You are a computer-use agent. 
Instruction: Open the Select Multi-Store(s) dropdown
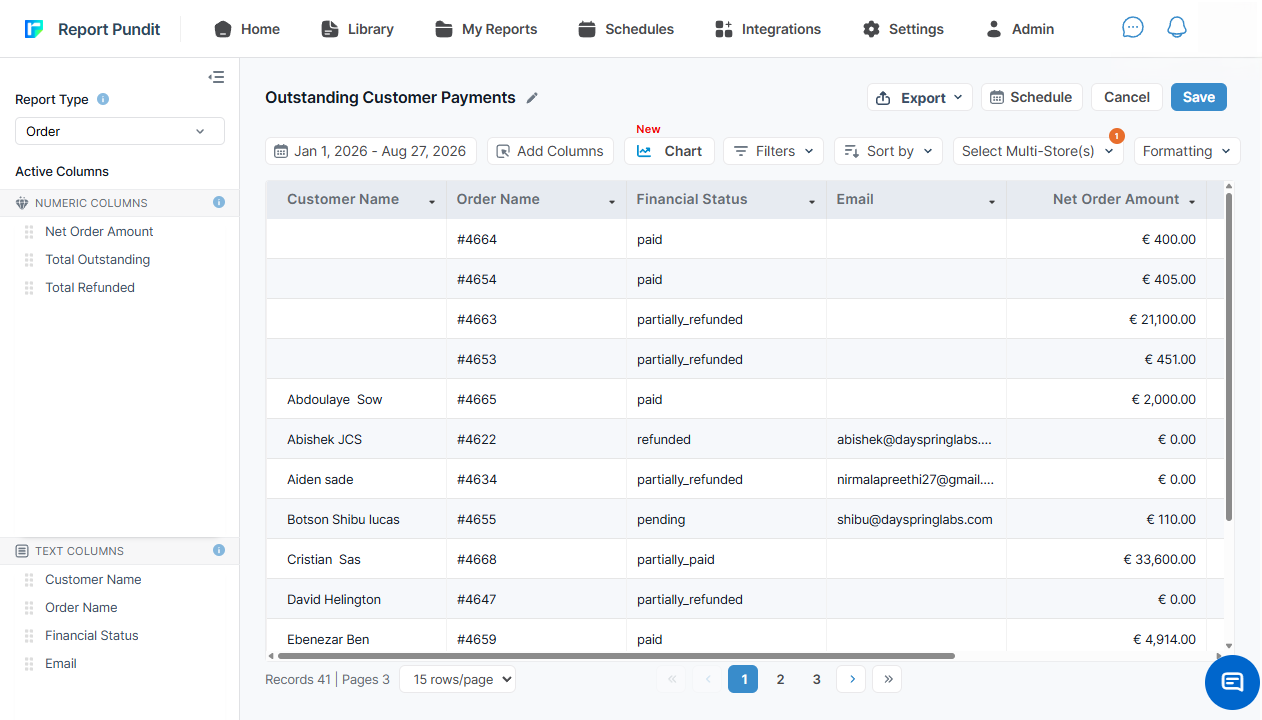(x=1038, y=151)
